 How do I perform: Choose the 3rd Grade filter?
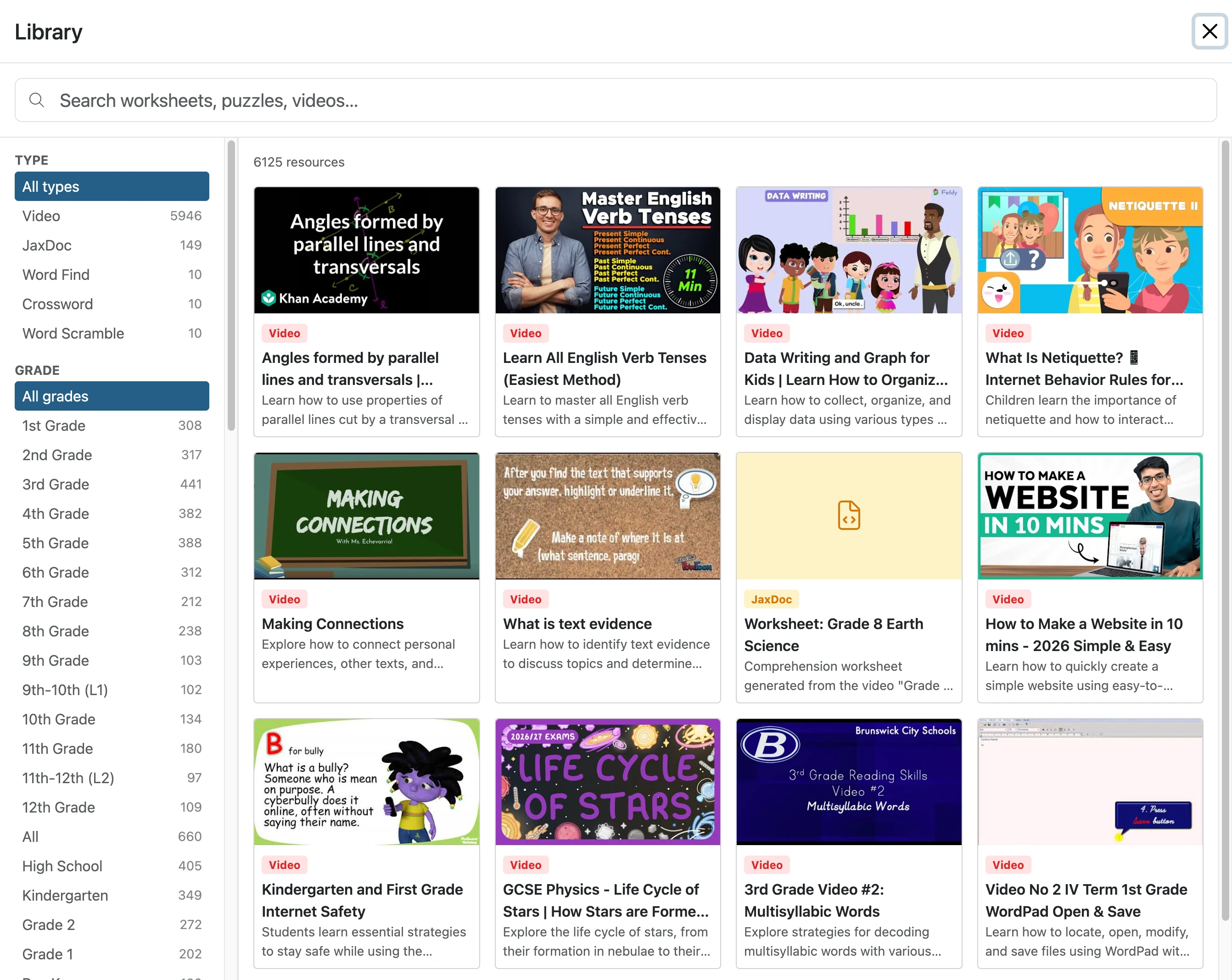(112, 484)
